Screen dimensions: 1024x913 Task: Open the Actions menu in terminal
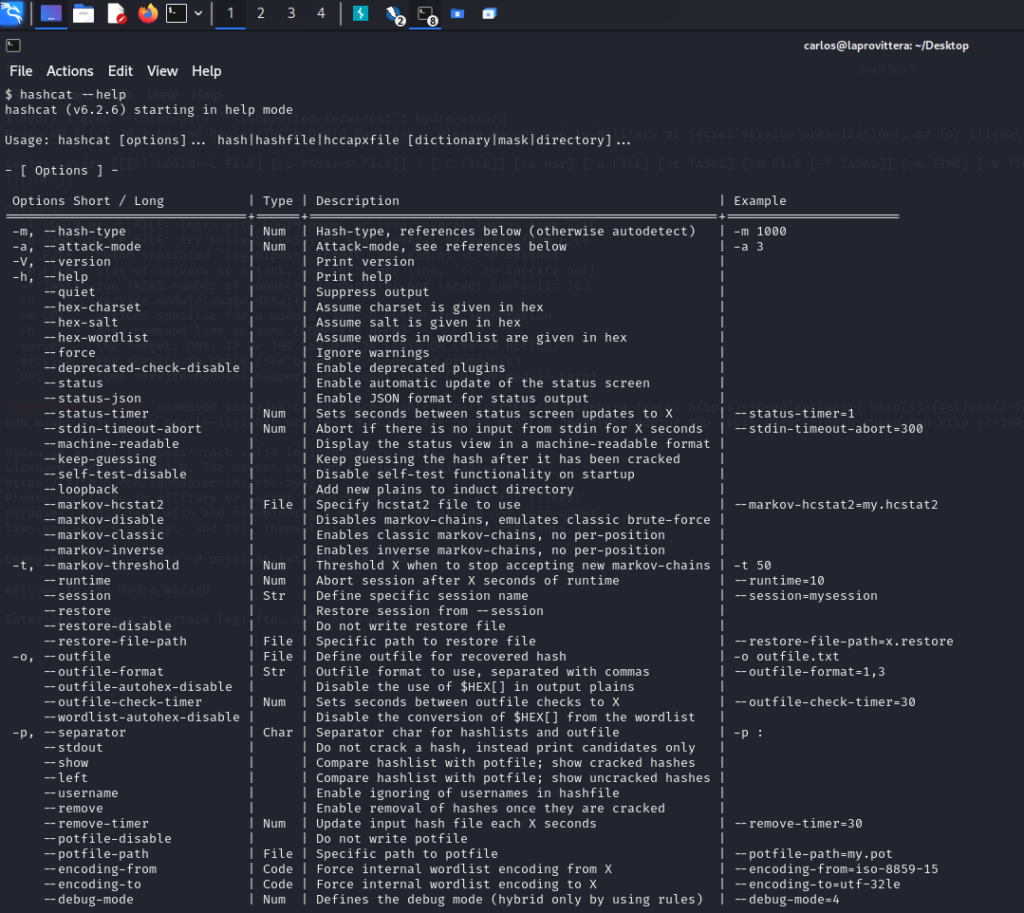70,71
